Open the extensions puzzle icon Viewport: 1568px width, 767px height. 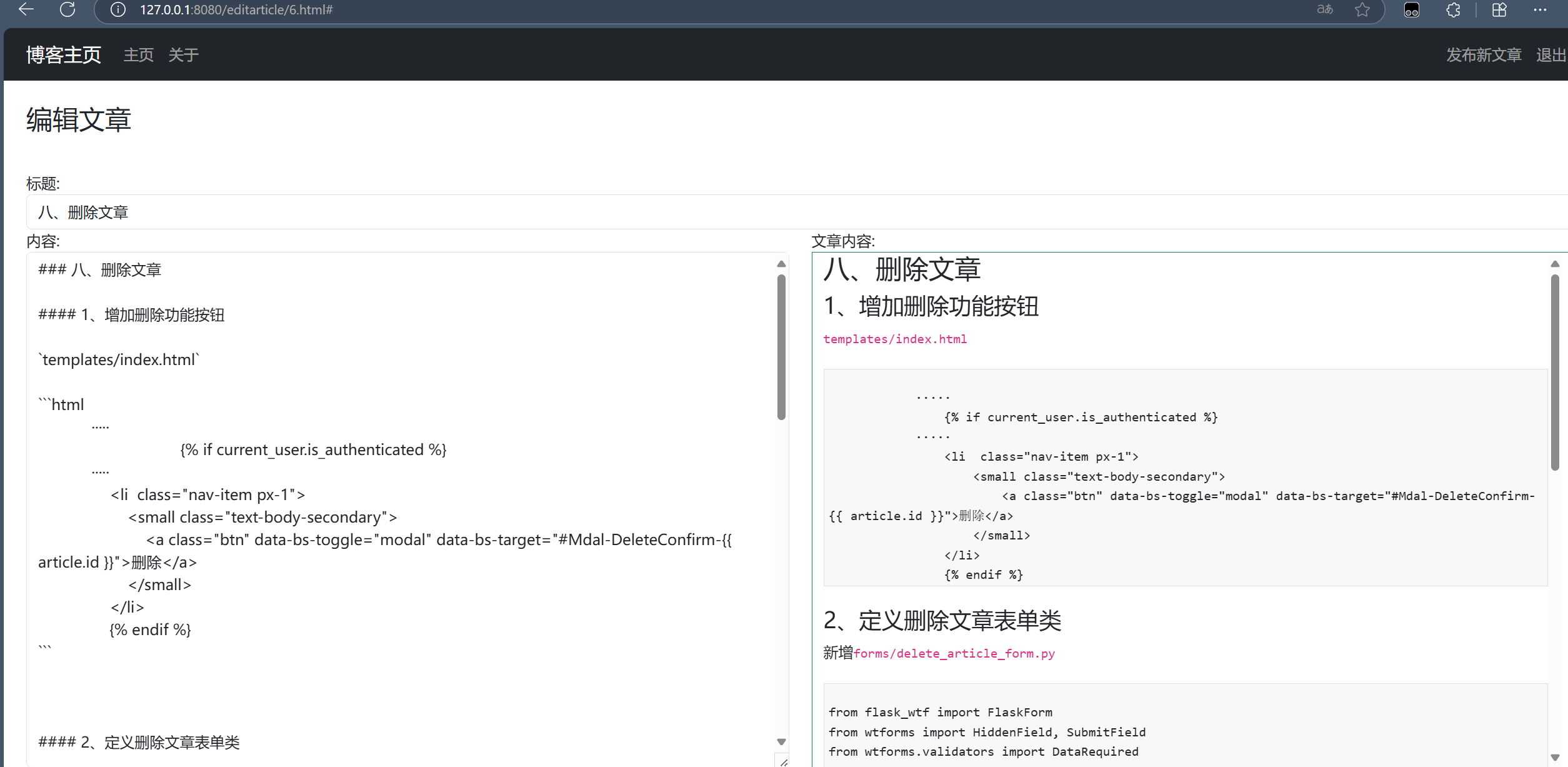point(1453,9)
